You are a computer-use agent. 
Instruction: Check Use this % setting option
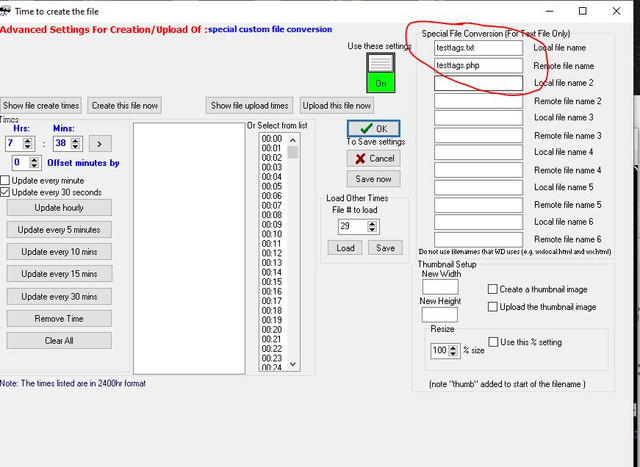tap(493, 342)
